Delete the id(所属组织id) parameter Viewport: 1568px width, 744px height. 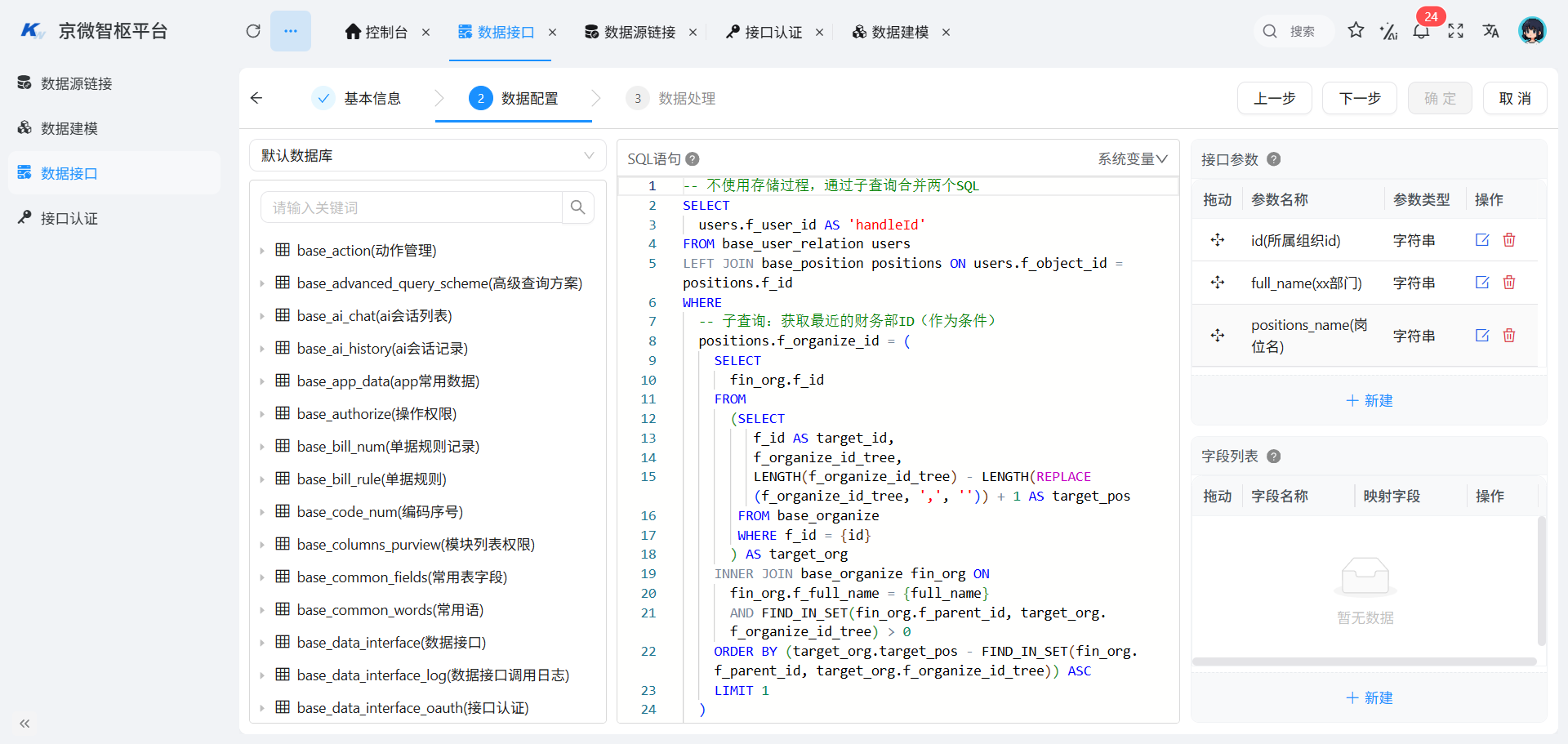(x=1509, y=240)
